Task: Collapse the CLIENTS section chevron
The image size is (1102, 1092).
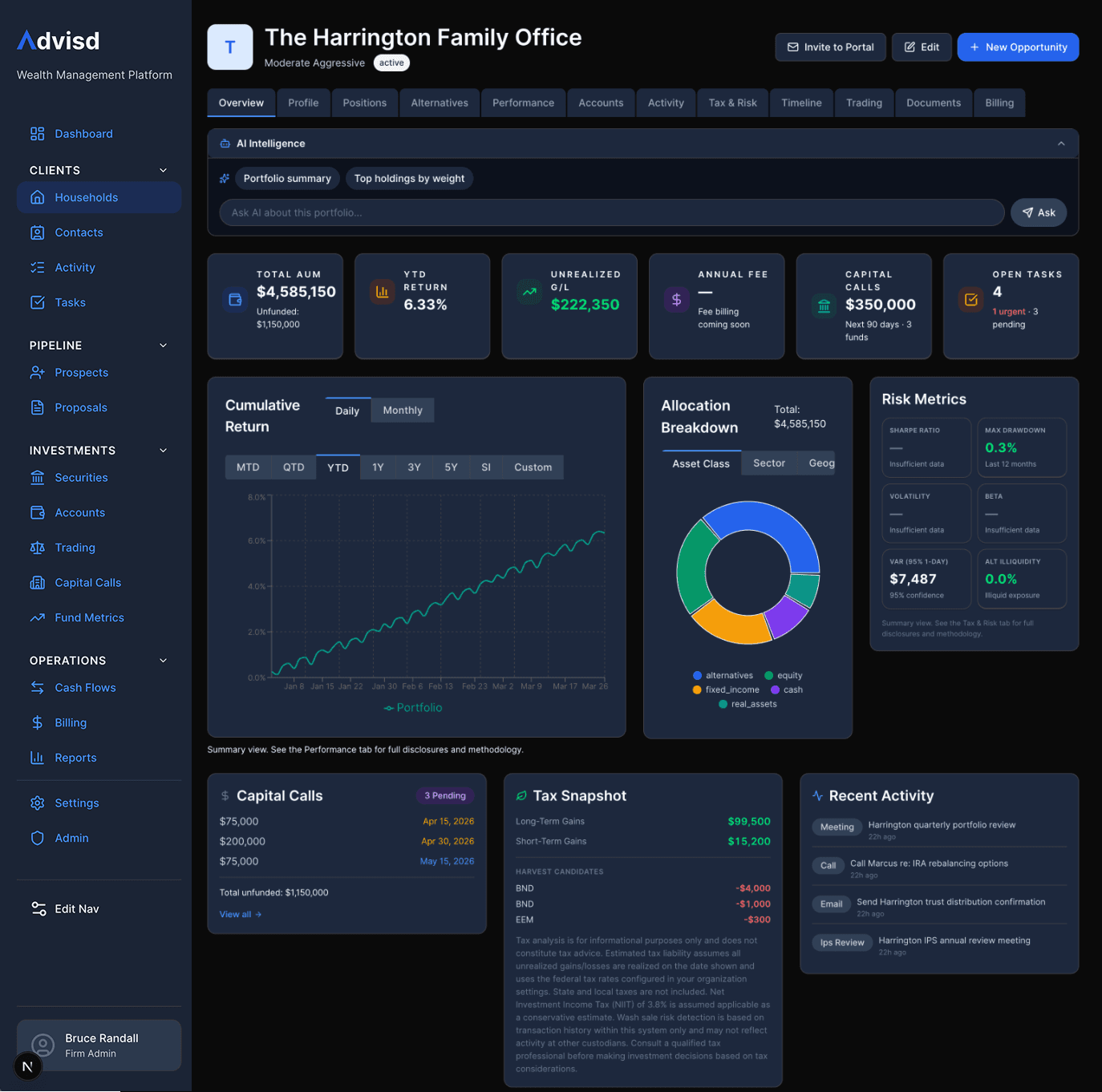Action: [x=164, y=170]
